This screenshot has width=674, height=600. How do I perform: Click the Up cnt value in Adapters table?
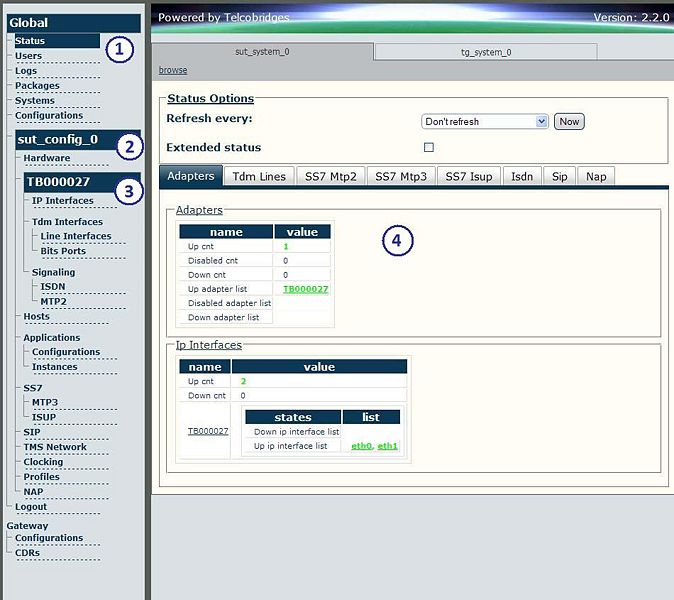point(286,247)
